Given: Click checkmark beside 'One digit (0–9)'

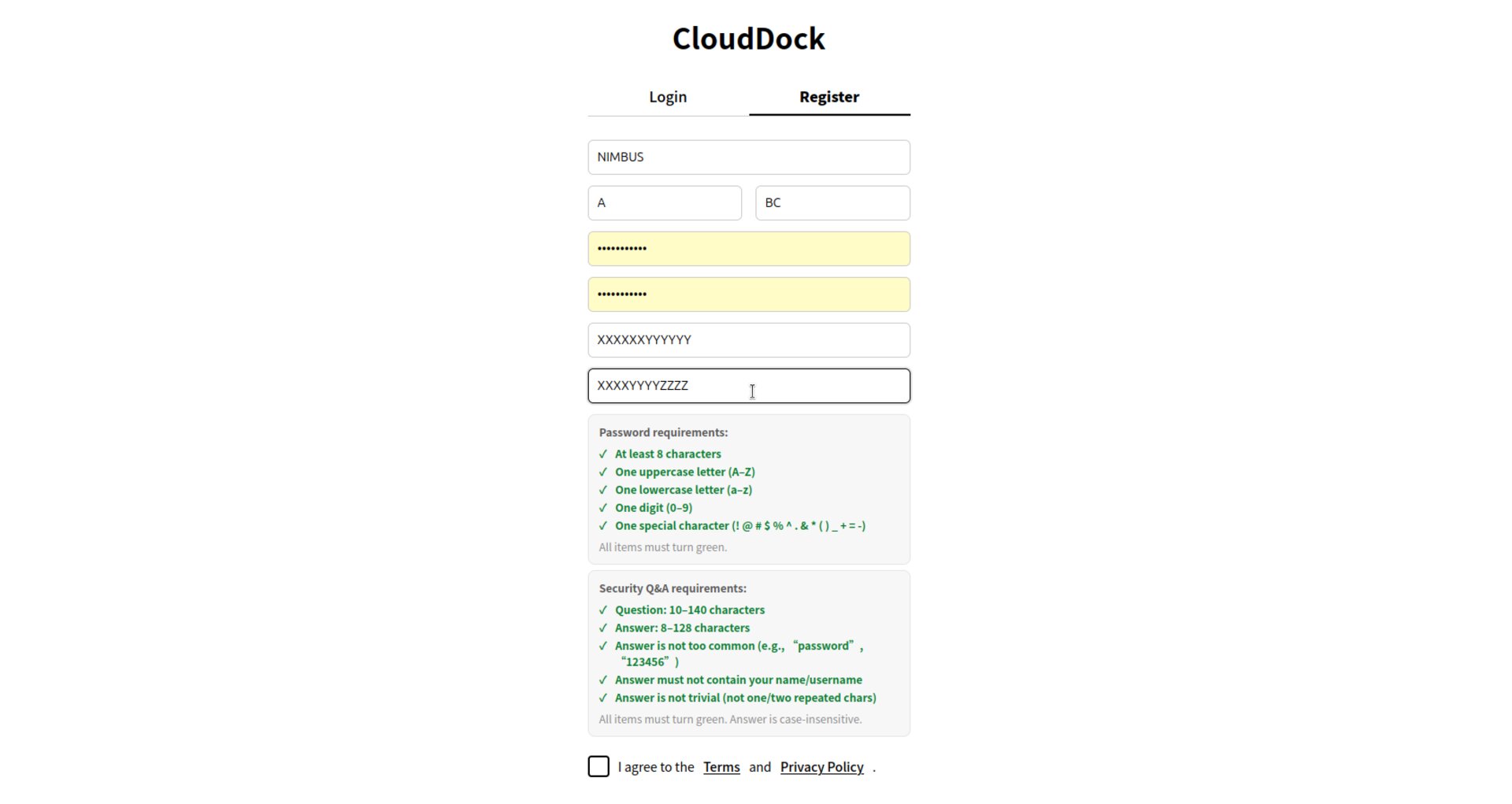Looking at the screenshot, I should [x=603, y=508].
